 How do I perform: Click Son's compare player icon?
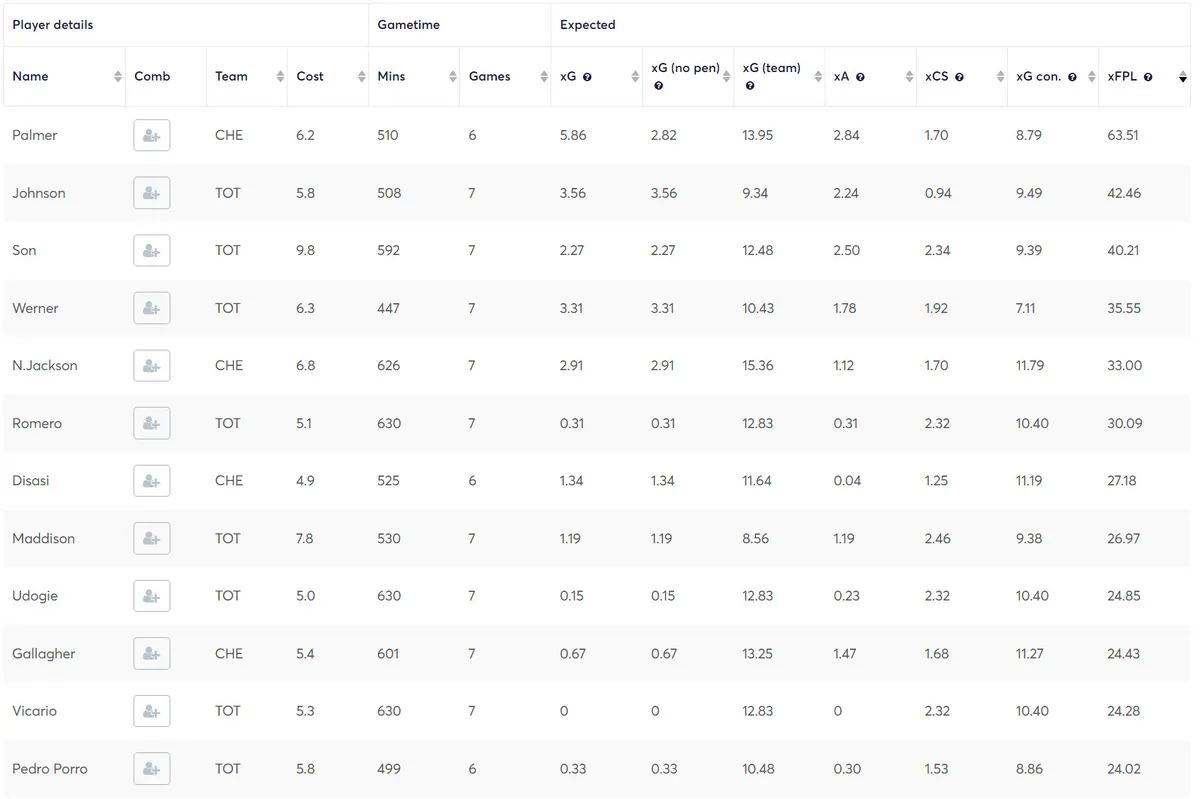coord(151,250)
